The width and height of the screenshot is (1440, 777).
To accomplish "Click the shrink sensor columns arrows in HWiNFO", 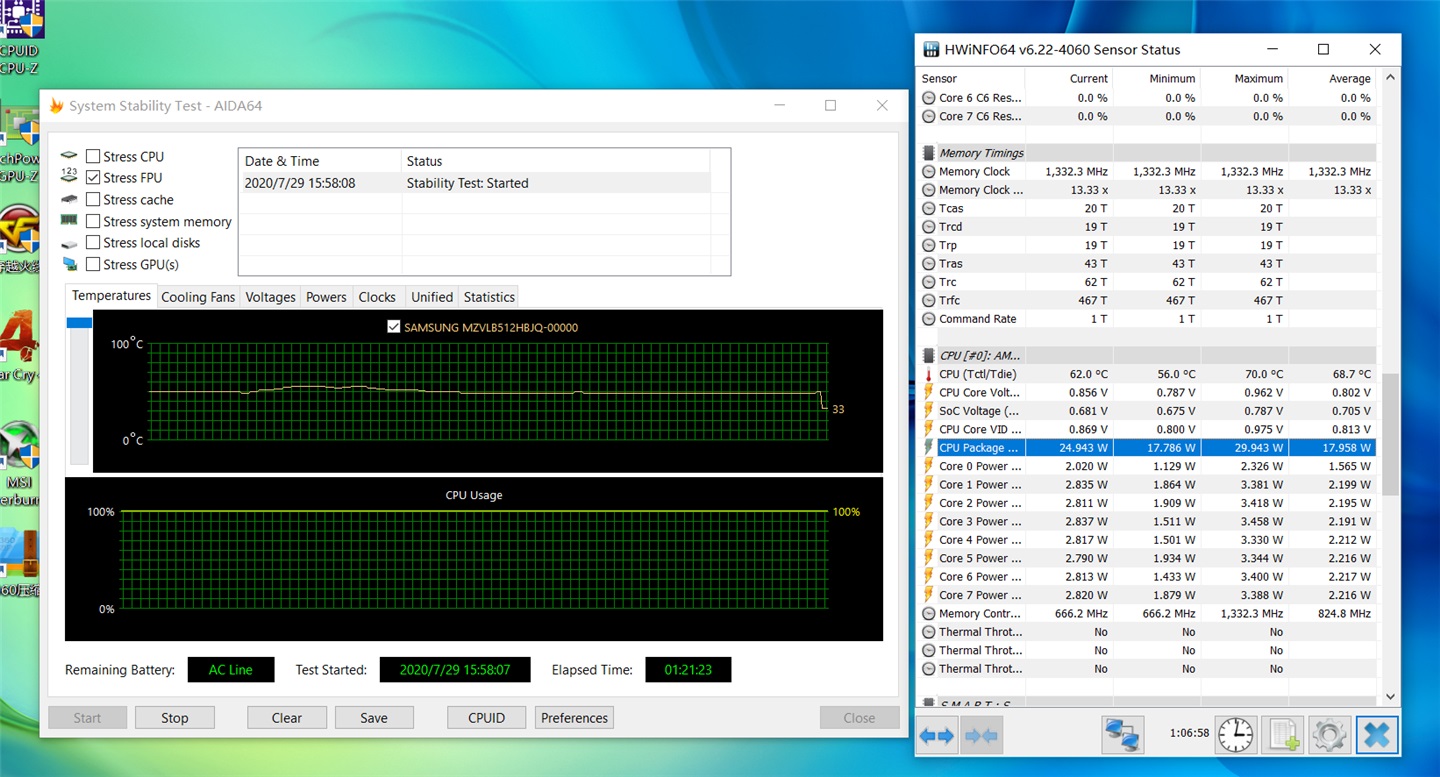I will click(x=981, y=735).
